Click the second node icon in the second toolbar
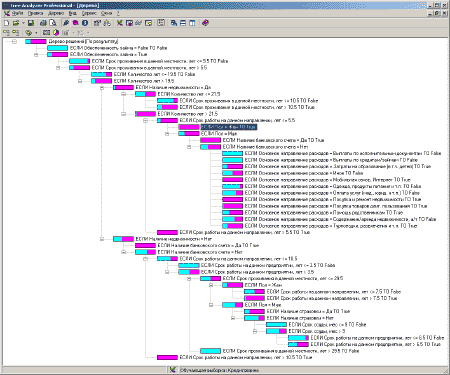The width and height of the screenshot is (450, 375). pyautogui.click(x=16, y=33)
